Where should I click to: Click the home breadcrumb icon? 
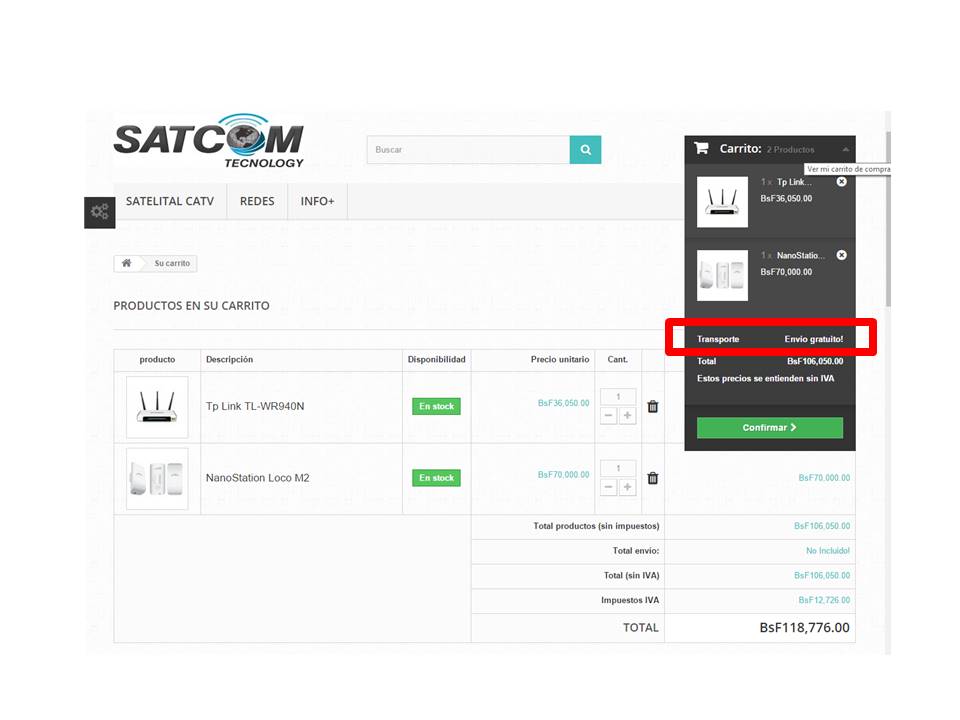pos(127,263)
